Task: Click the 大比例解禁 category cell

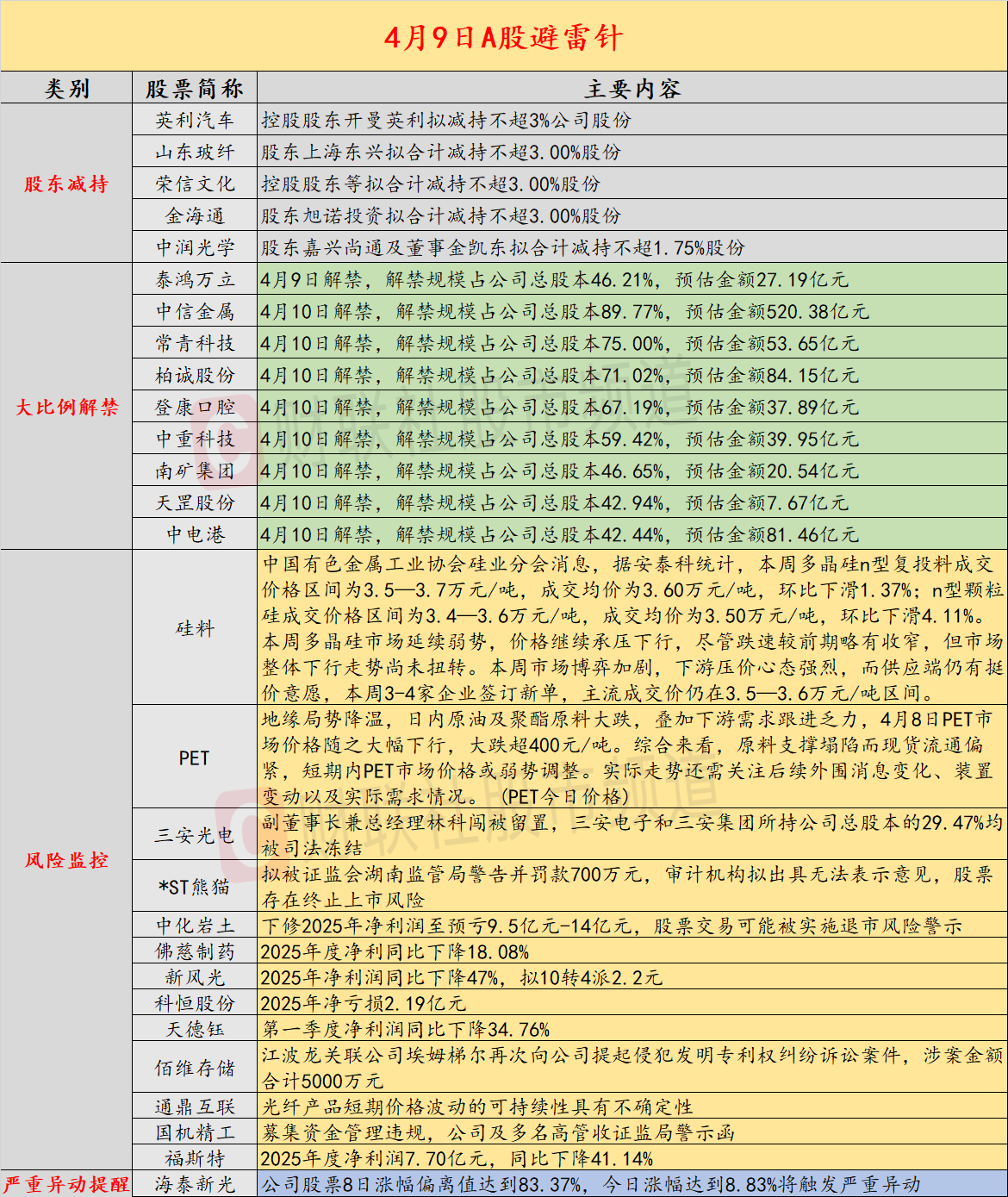Action: point(66,407)
